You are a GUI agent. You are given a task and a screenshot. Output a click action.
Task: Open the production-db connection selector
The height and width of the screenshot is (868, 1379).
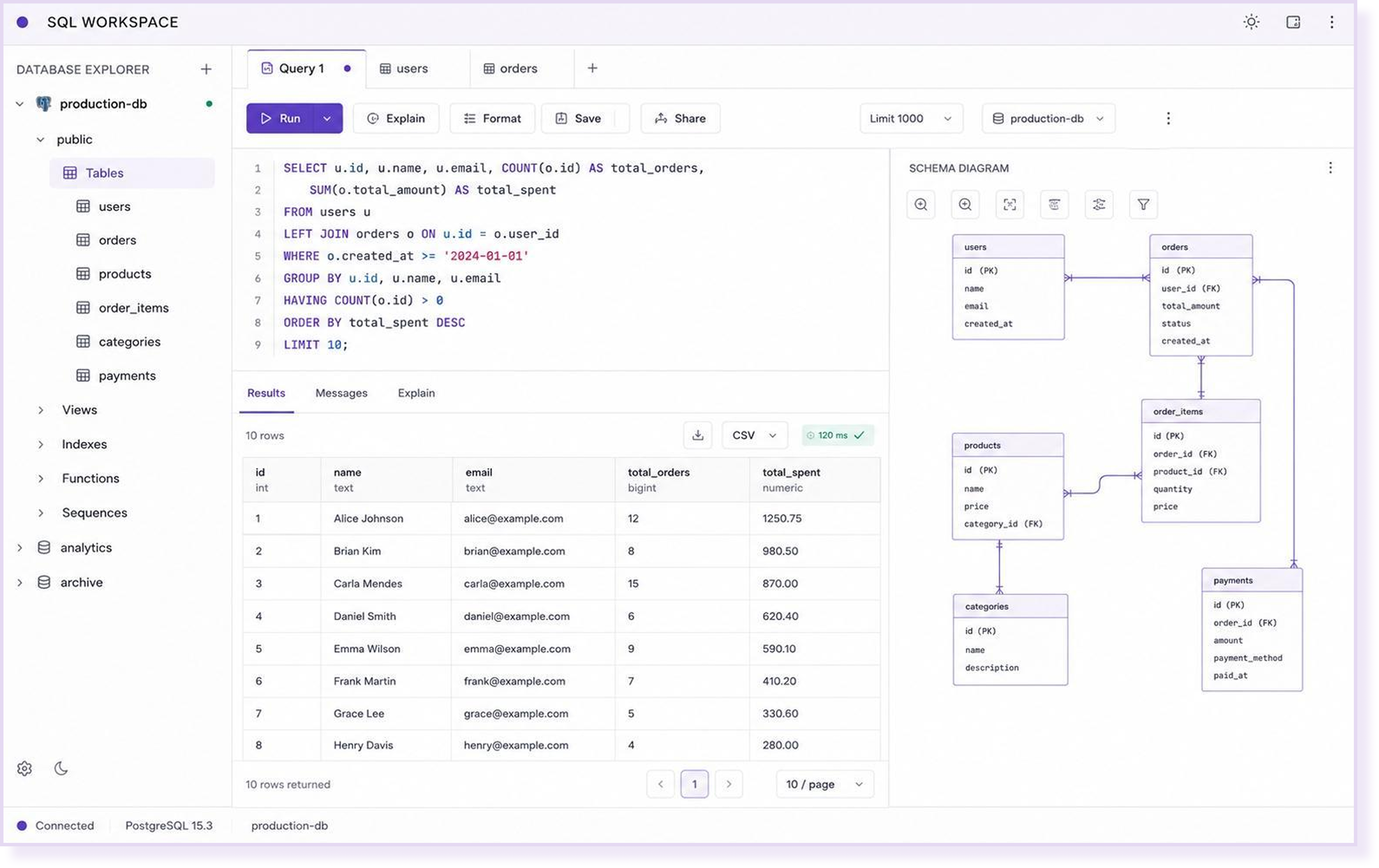click(x=1049, y=119)
